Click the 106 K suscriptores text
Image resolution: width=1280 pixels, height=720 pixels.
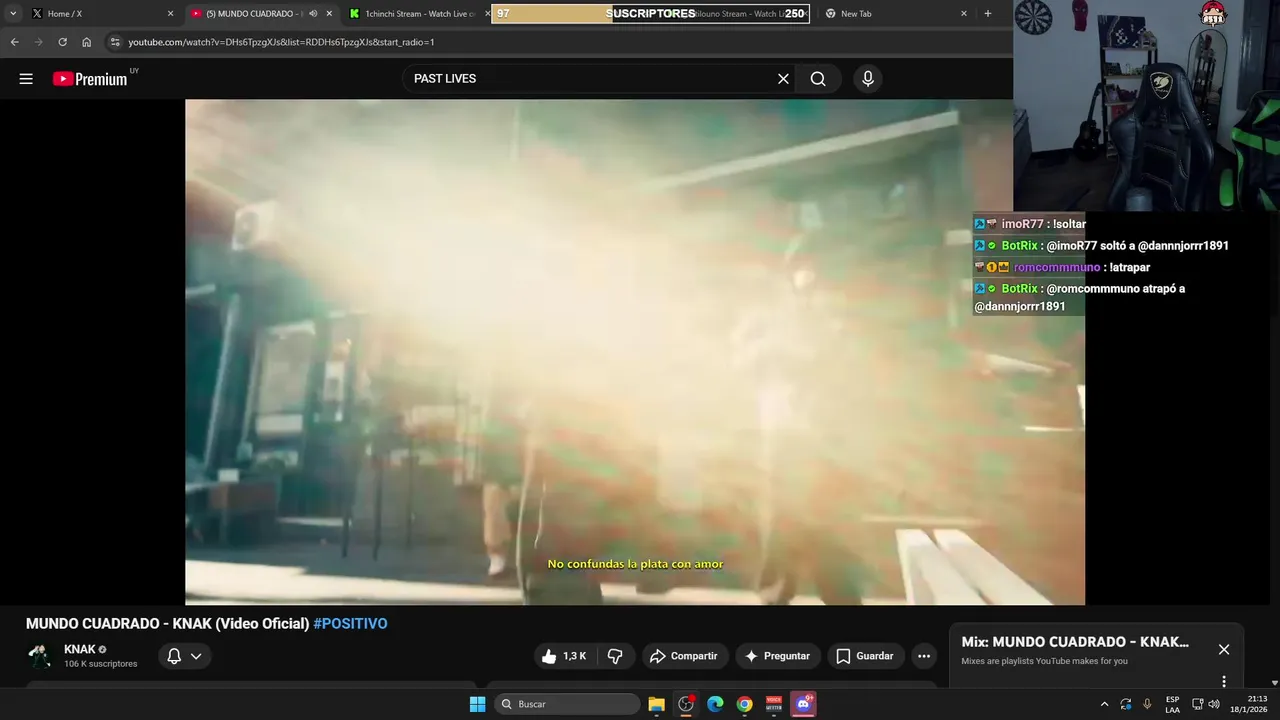[101, 664]
